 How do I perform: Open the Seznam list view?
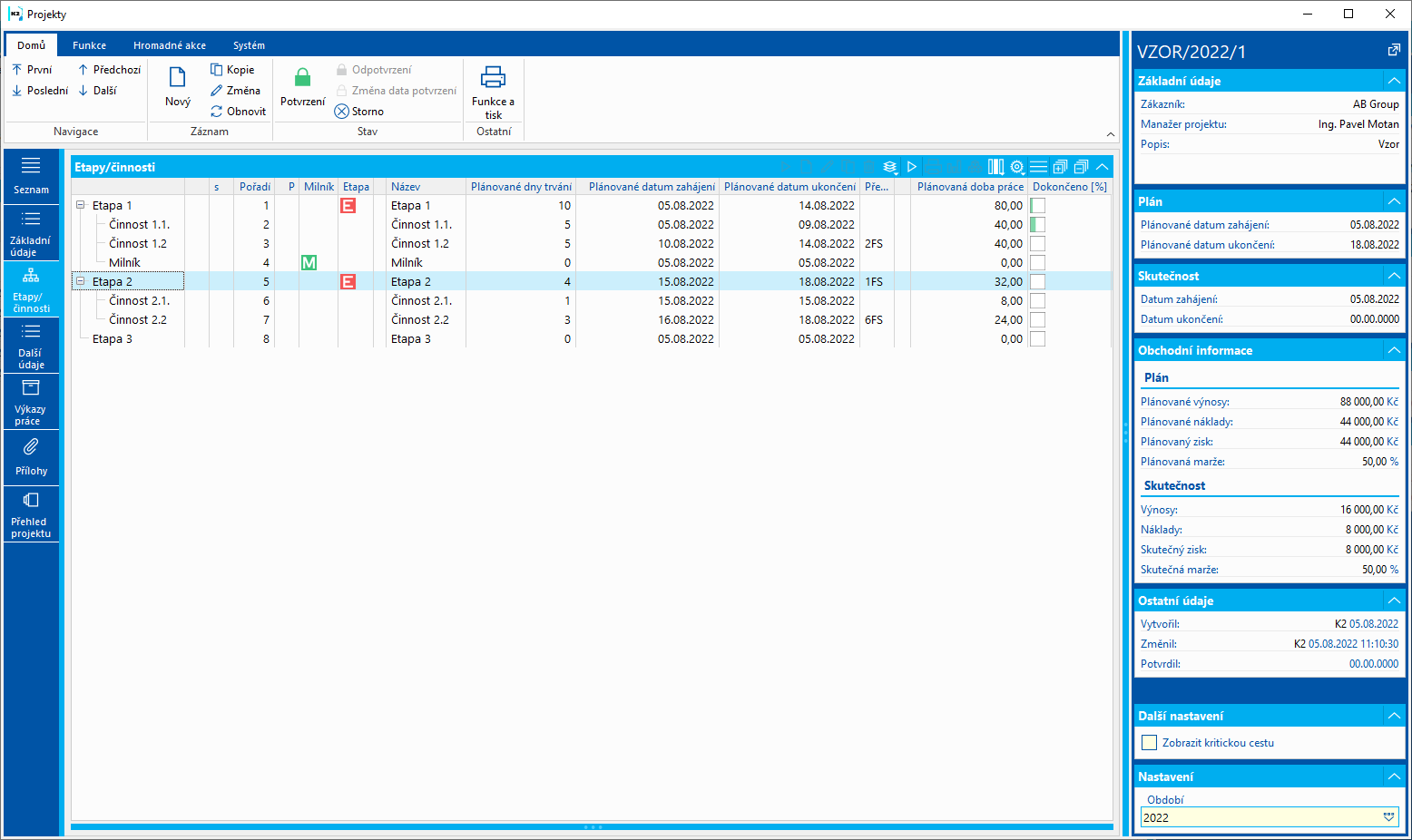[31, 177]
